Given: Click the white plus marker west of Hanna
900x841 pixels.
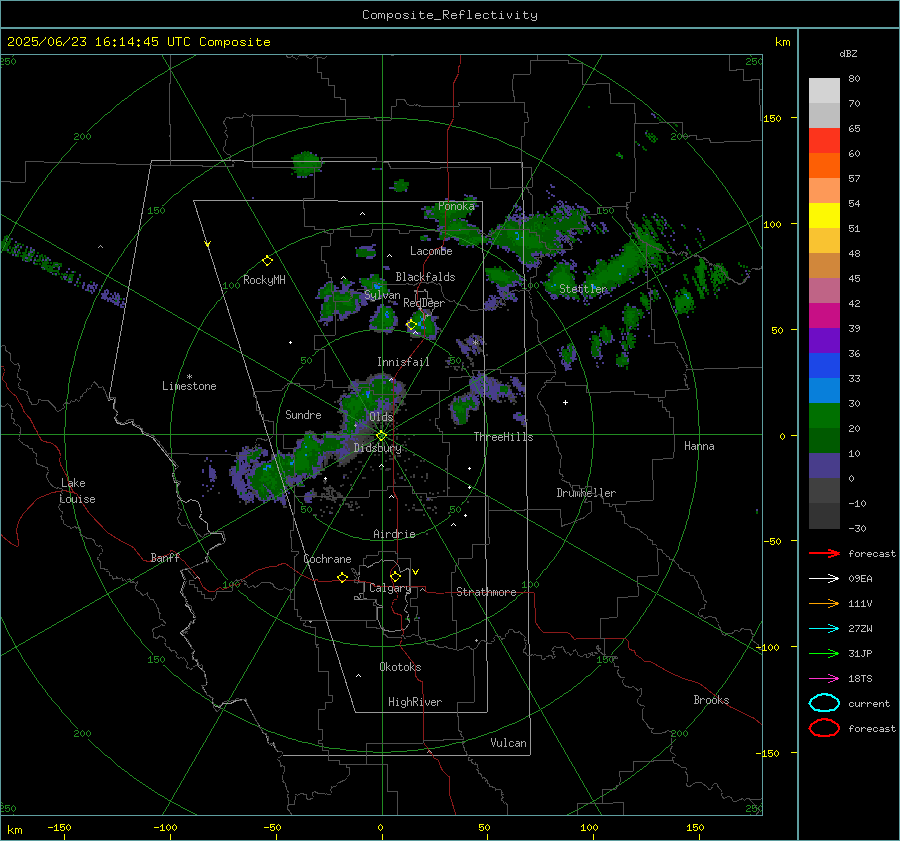Looking at the screenshot, I should click(x=565, y=402).
